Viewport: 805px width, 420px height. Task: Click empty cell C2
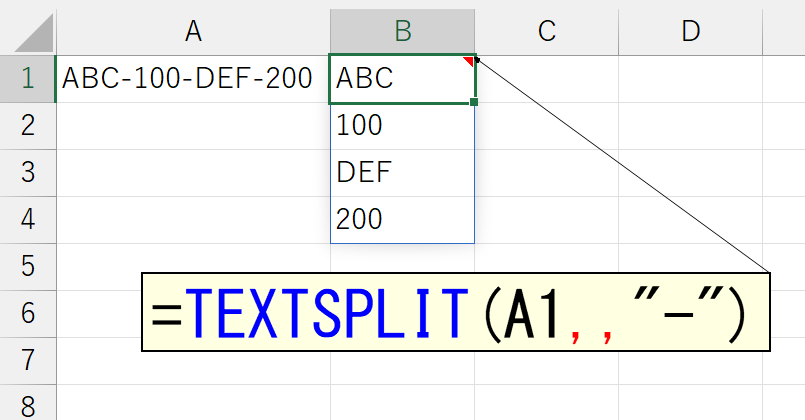click(x=547, y=126)
